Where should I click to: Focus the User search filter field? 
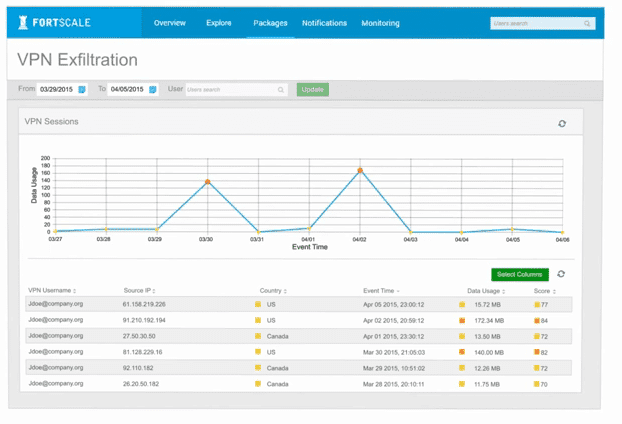click(x=231, y=90)
